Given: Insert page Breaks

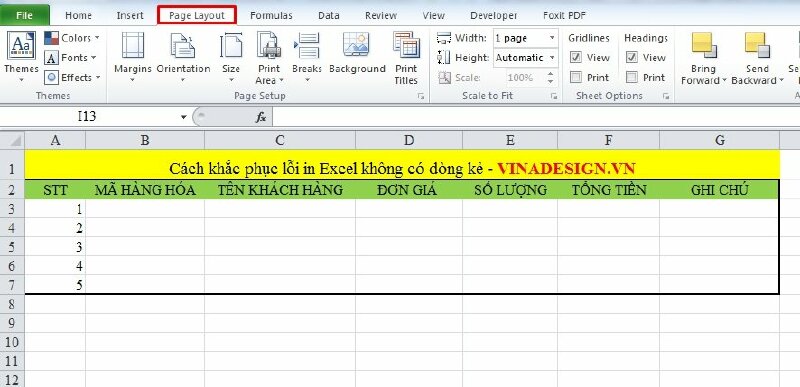Looking at the screenshot, I should [x=307, y=58].
